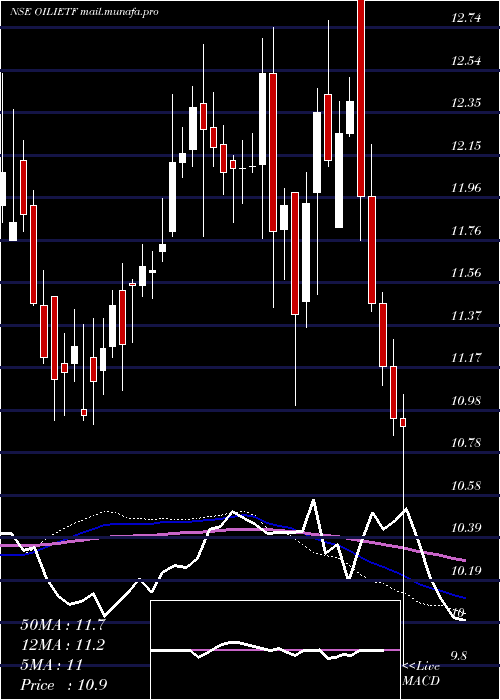
Task: Click the 10.98 price axis label
Action: pos(465,400)
